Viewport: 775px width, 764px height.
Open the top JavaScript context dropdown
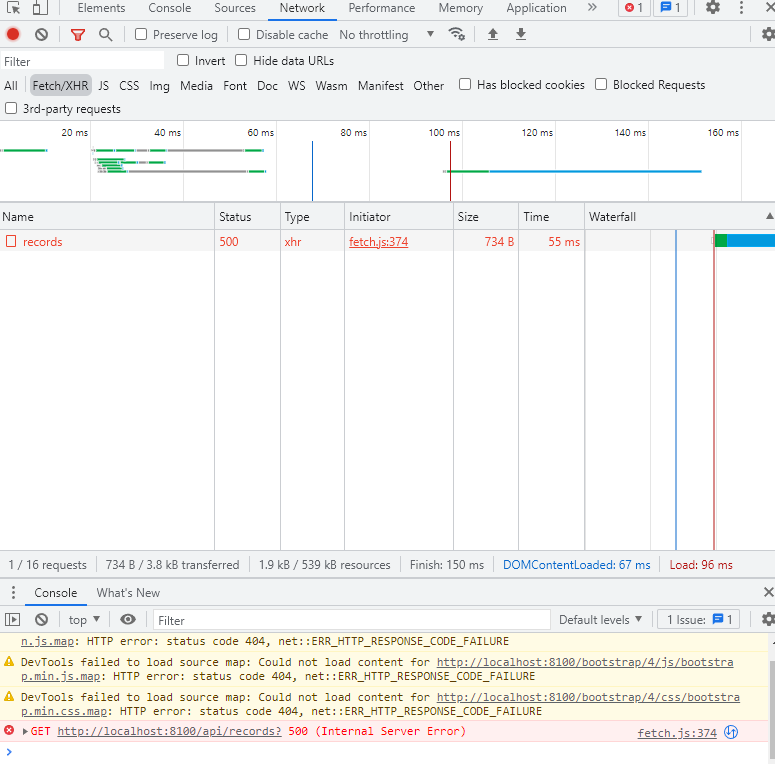pos(84,620)
